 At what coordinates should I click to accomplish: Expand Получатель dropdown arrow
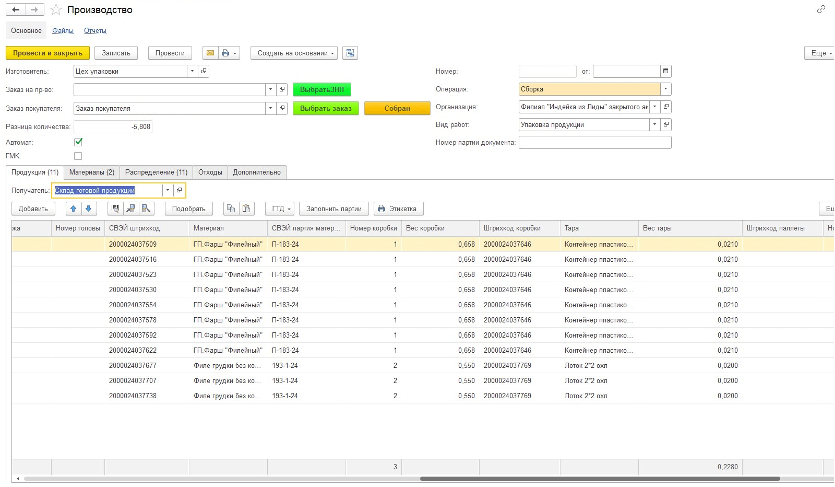(x=168, y=191)
